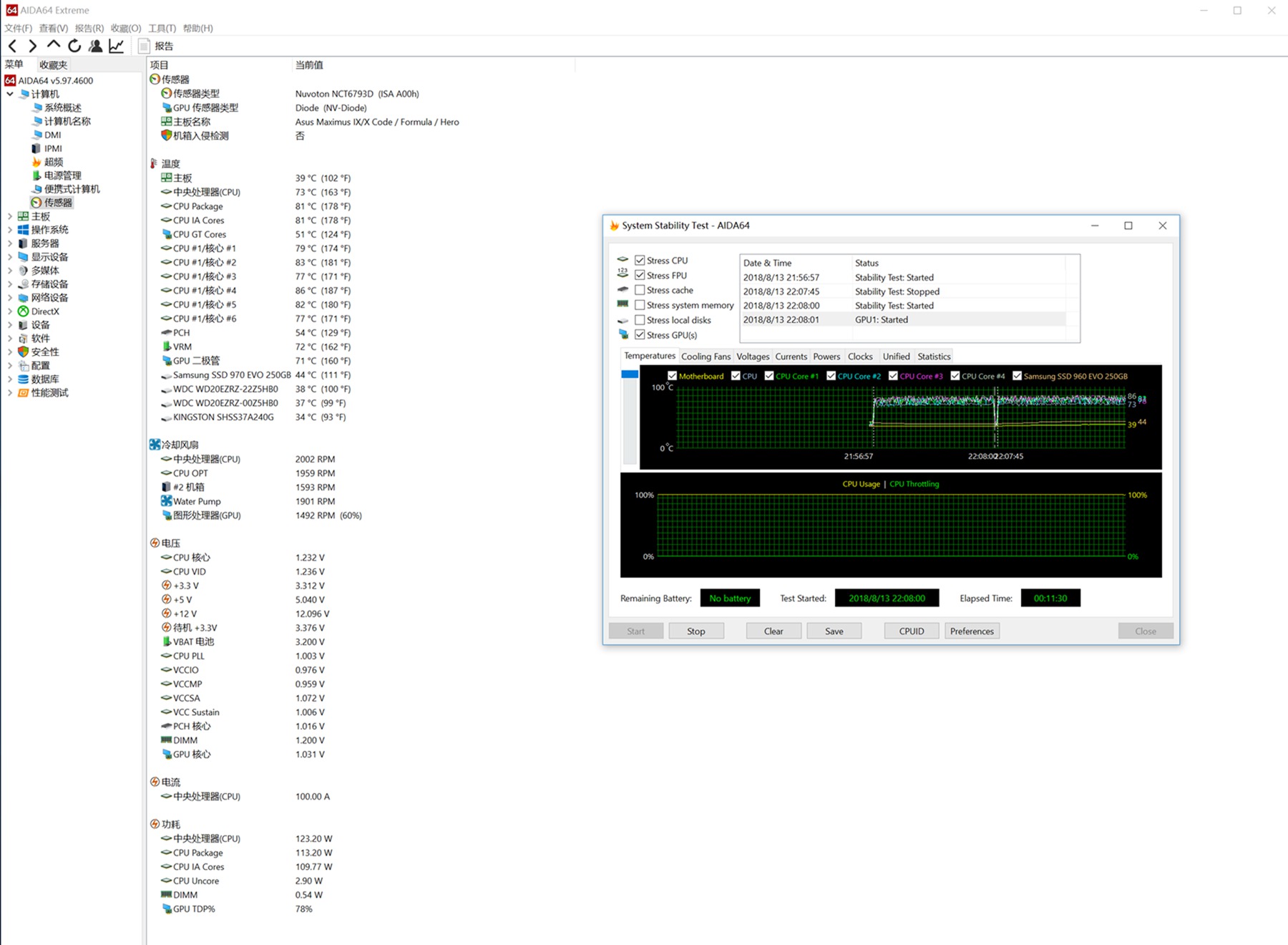Switch to the Cooling Fans tab
This screenshot has width=1288, height=945.
[706, 357]
